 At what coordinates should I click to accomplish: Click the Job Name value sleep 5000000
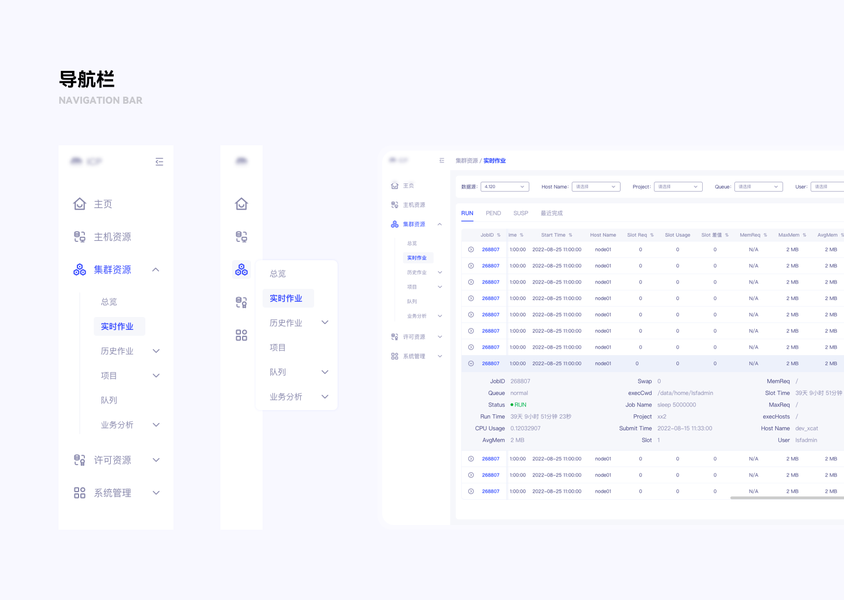tap(677, 405)
